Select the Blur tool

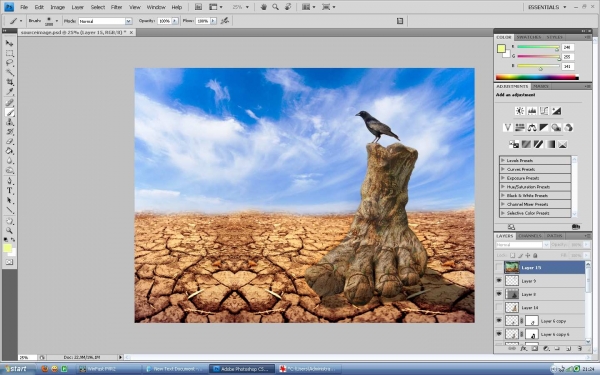pos(9,161)
